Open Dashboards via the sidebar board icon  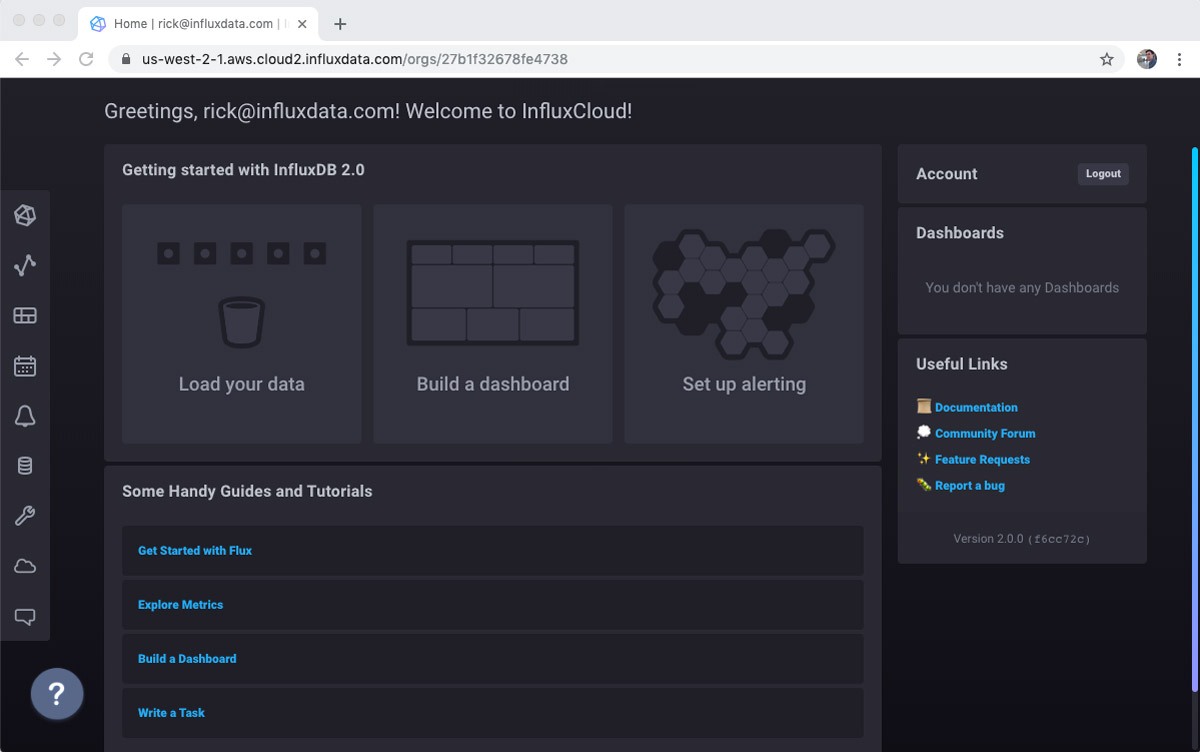25,315
